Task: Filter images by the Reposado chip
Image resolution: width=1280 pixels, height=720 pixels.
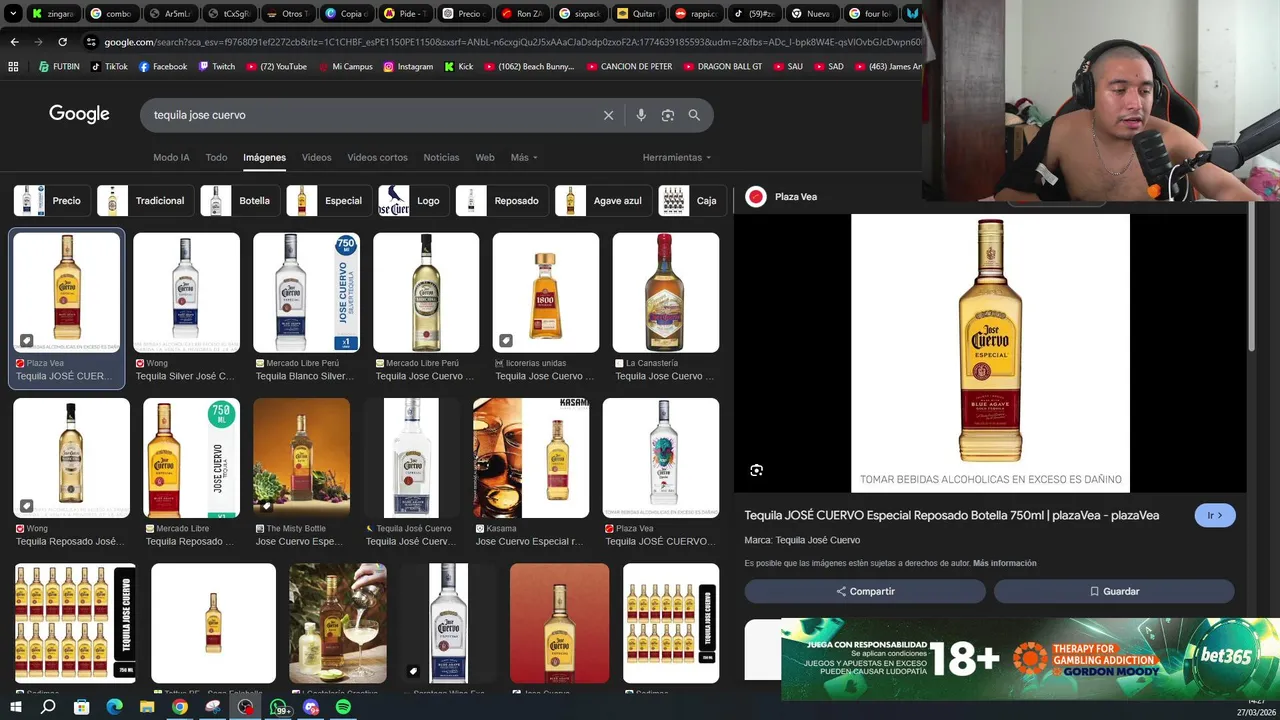Action: click(502, 201)
